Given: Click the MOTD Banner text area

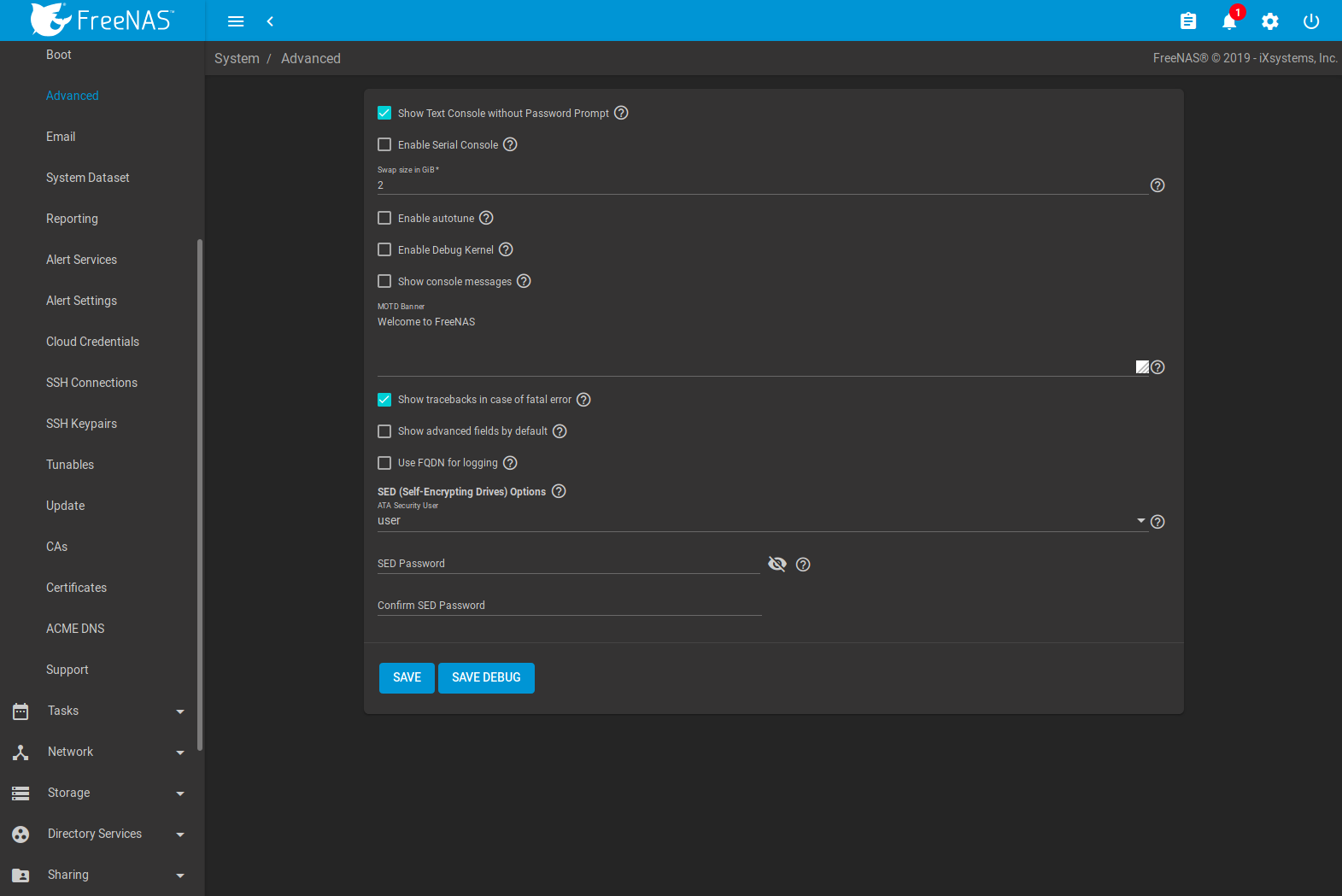Looking at the screenshot, I should coord(762,344).
